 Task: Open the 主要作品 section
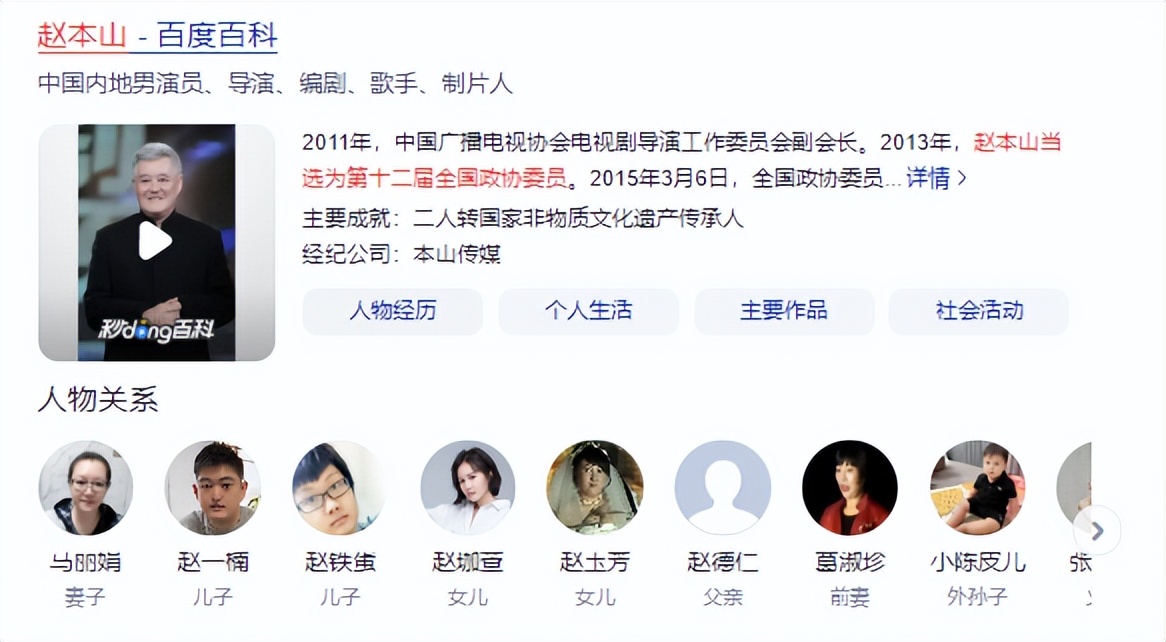[x=784, y=311]
